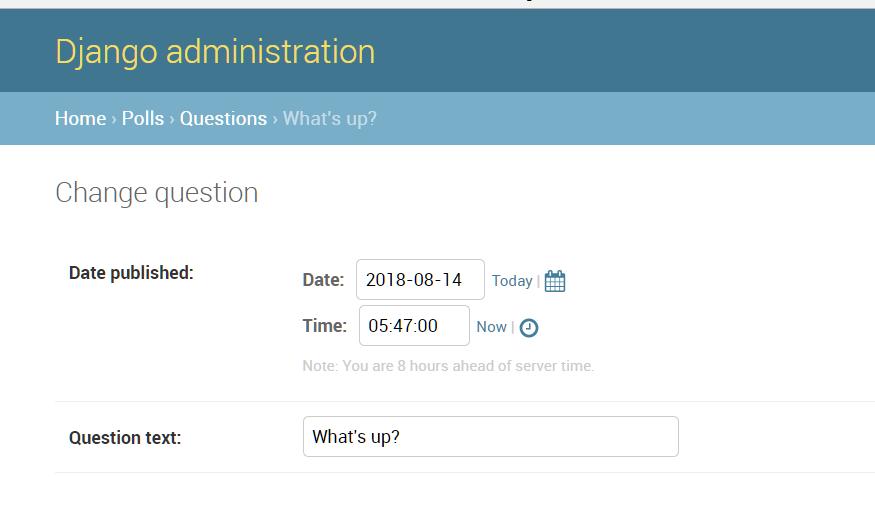Viewport: 875px width, 510px height.
Task: Click the Date: label beside the input
Action: point(323,280)
